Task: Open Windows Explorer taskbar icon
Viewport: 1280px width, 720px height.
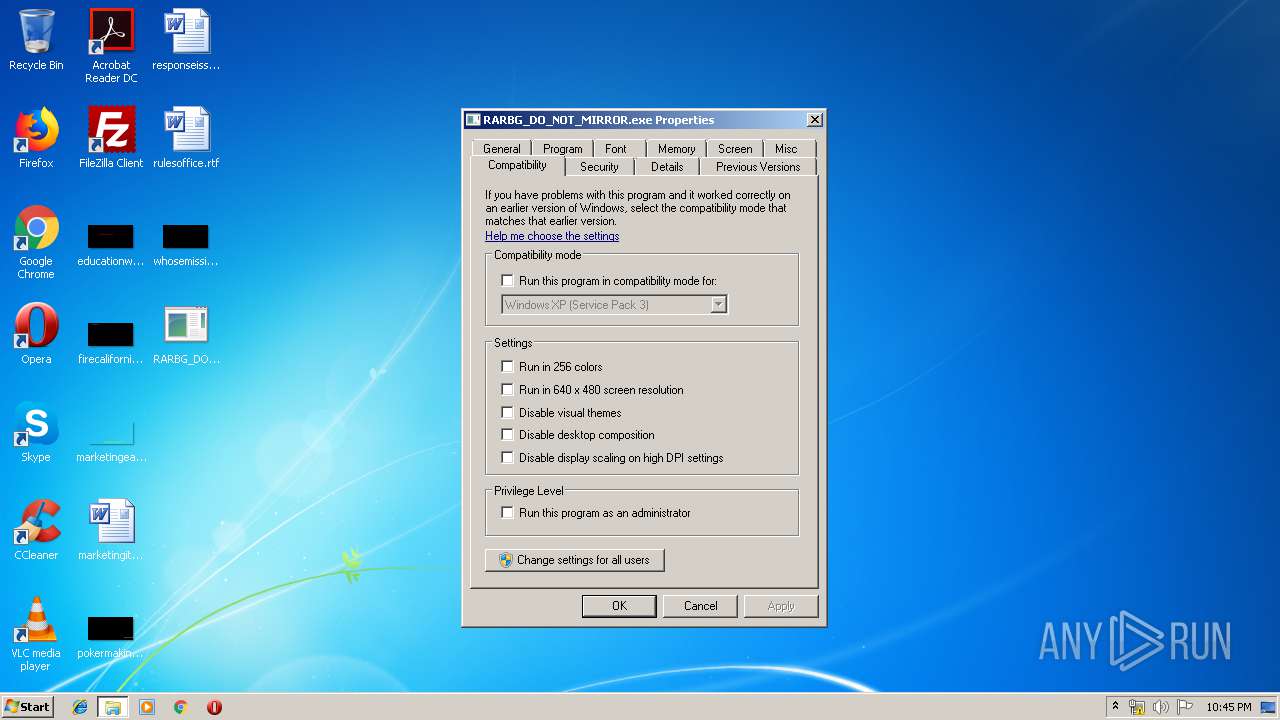Action: tap(112, 707)
